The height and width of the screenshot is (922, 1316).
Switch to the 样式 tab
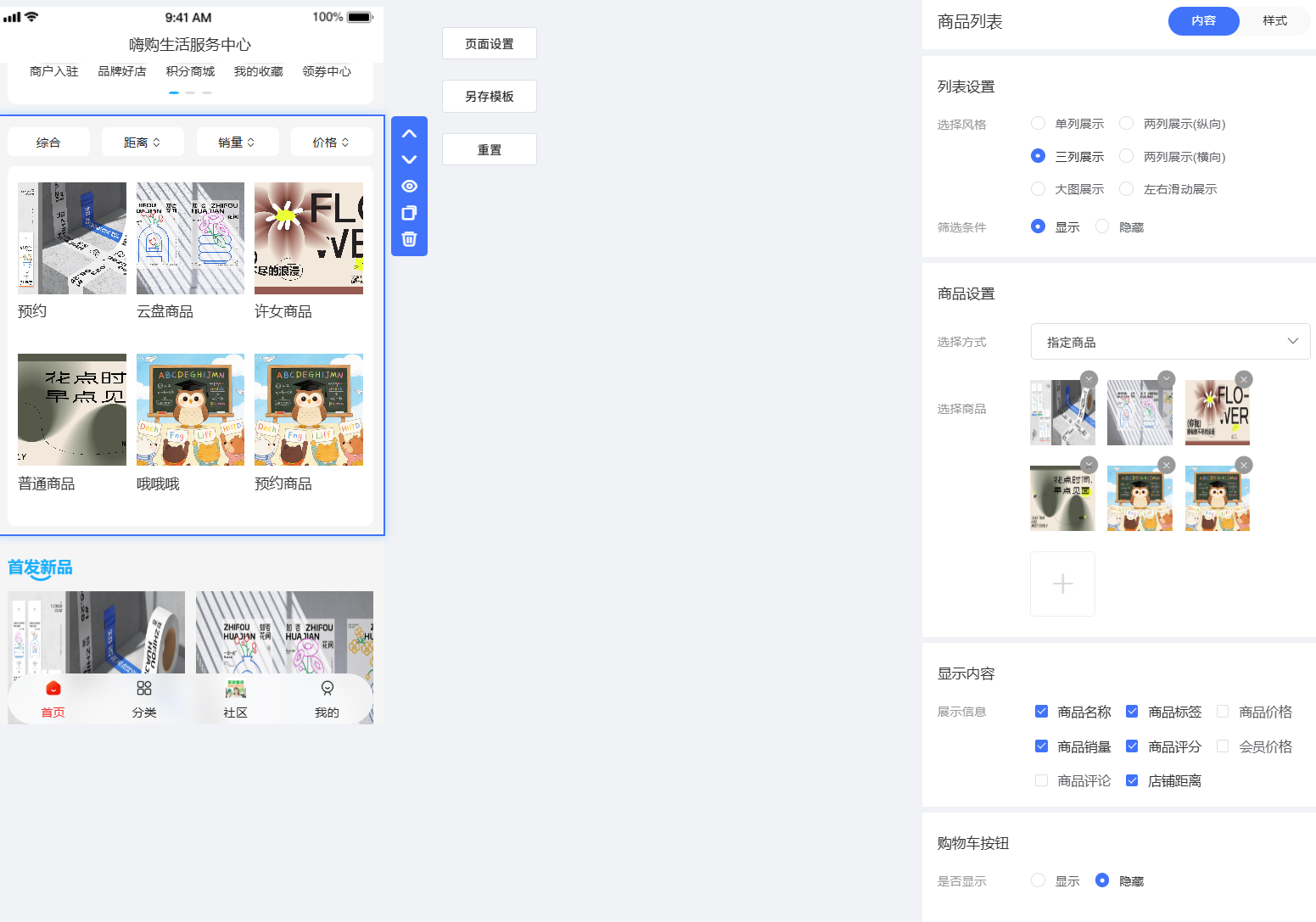tap(1274, 21)
